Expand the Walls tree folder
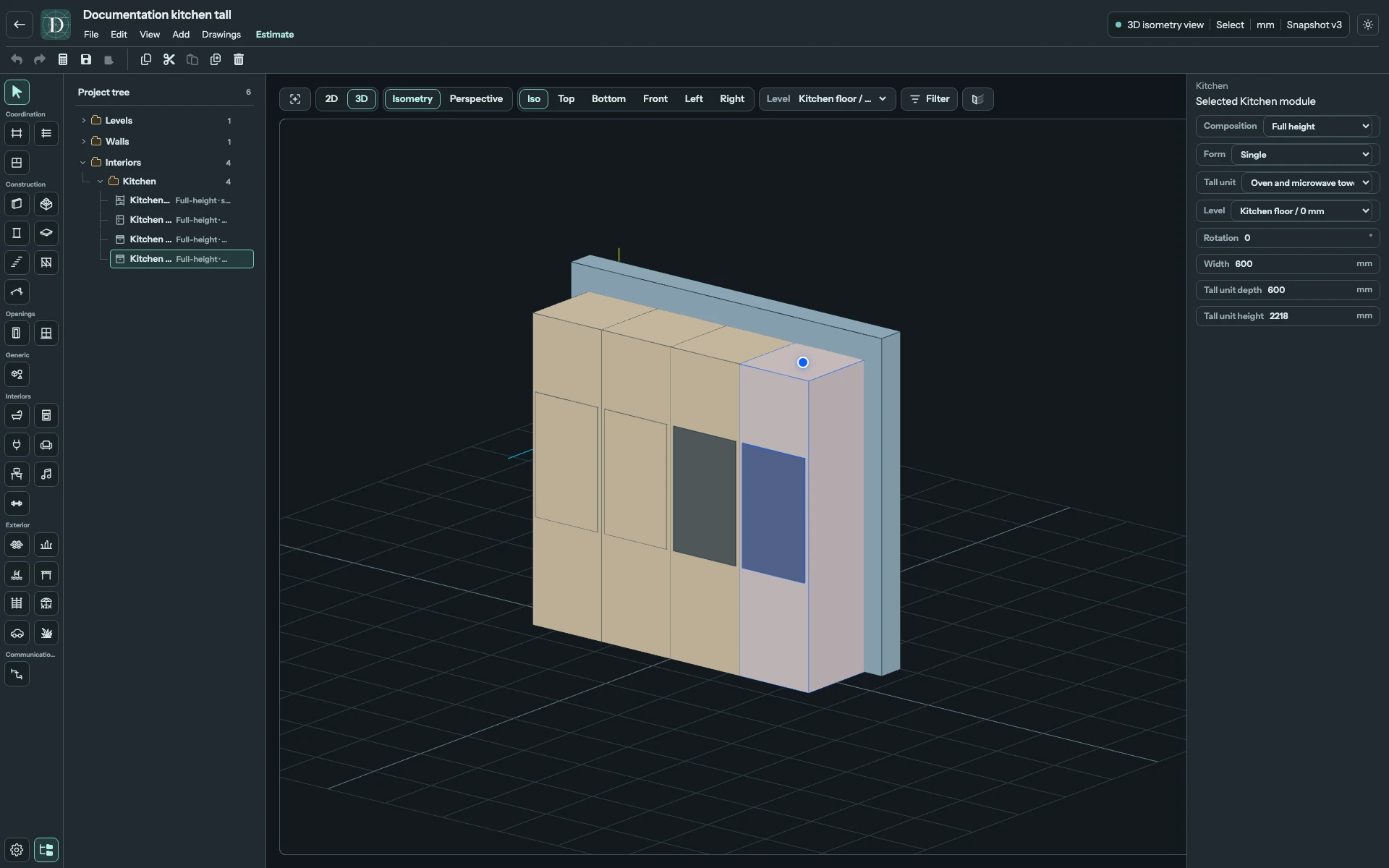 83,142
